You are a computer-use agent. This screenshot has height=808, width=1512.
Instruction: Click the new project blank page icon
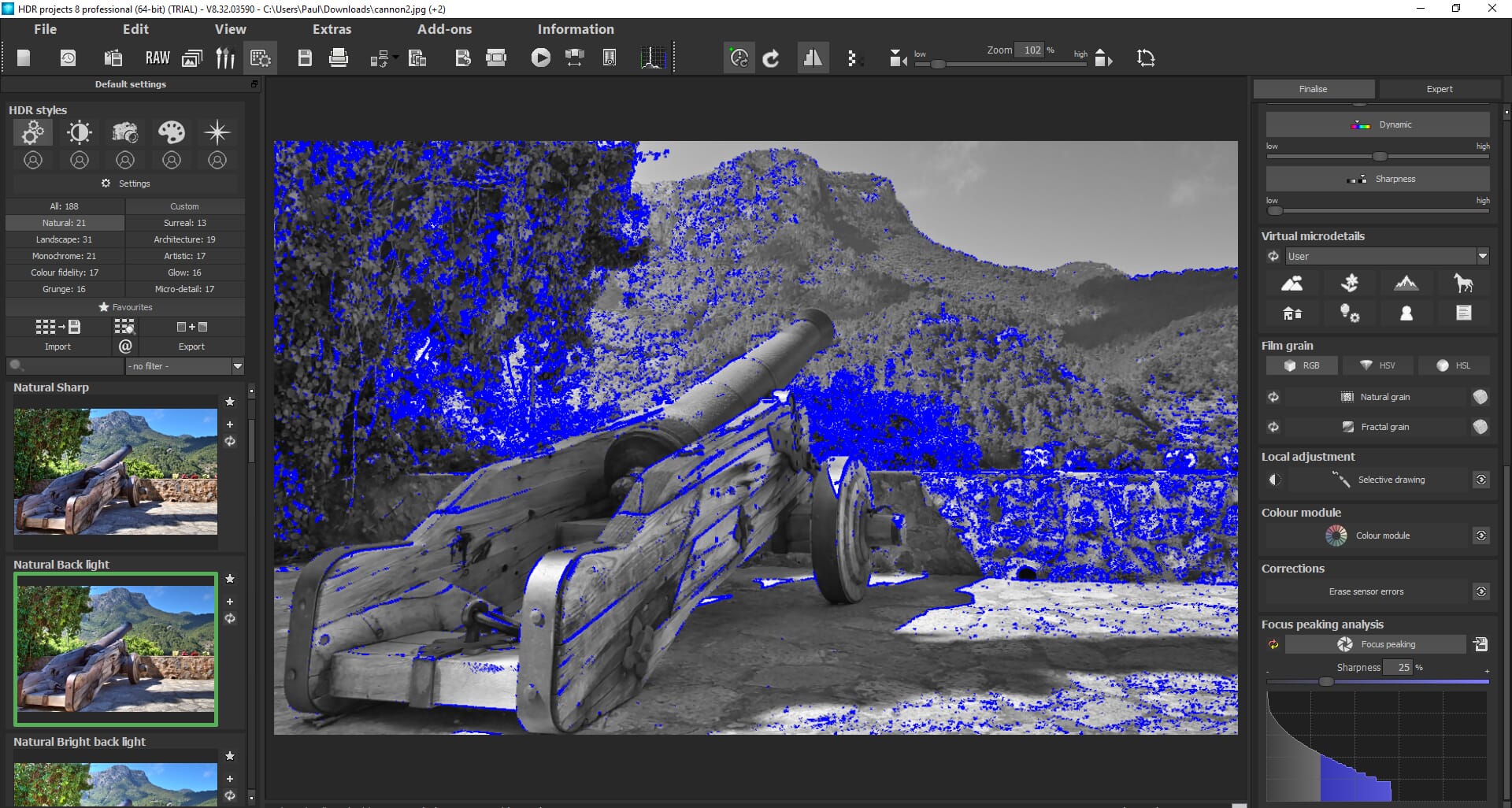(x=24, y=57)
